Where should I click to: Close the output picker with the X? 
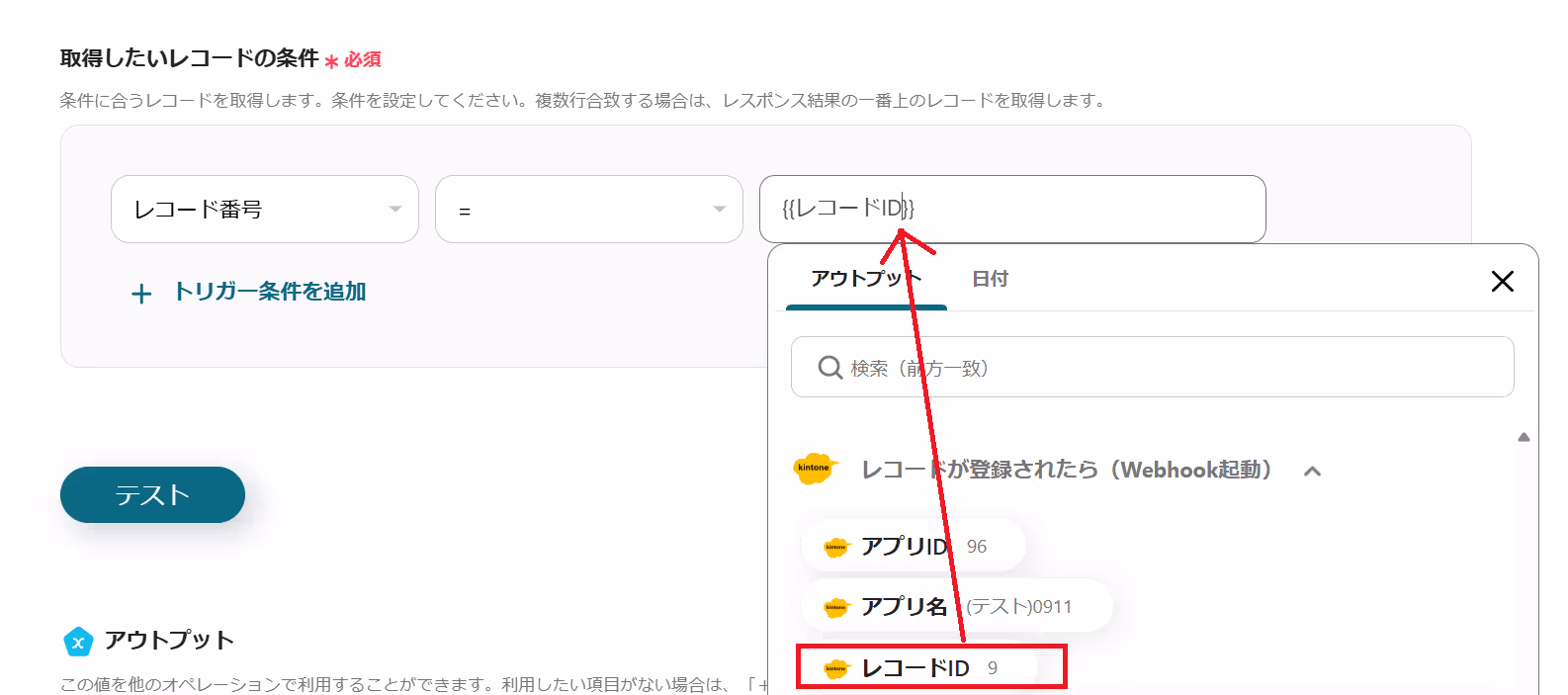(1502, 281)
